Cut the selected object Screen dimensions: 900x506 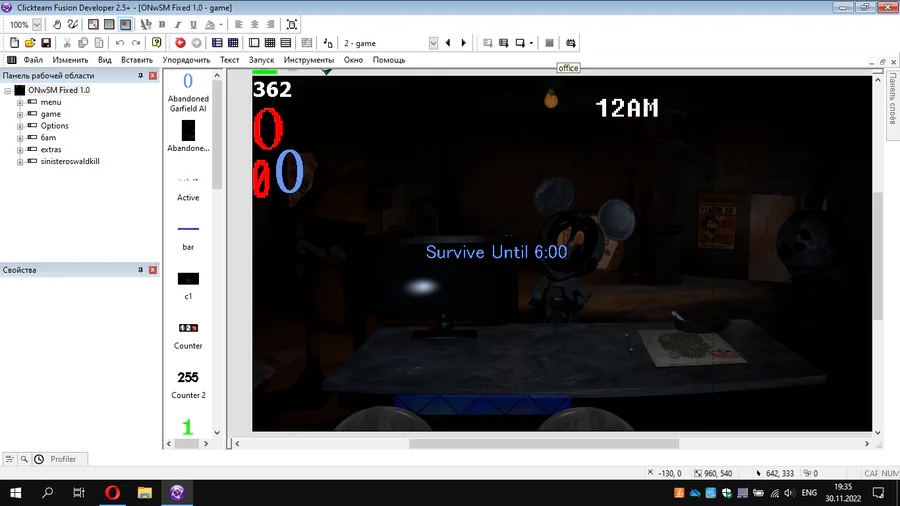[67, 43]
